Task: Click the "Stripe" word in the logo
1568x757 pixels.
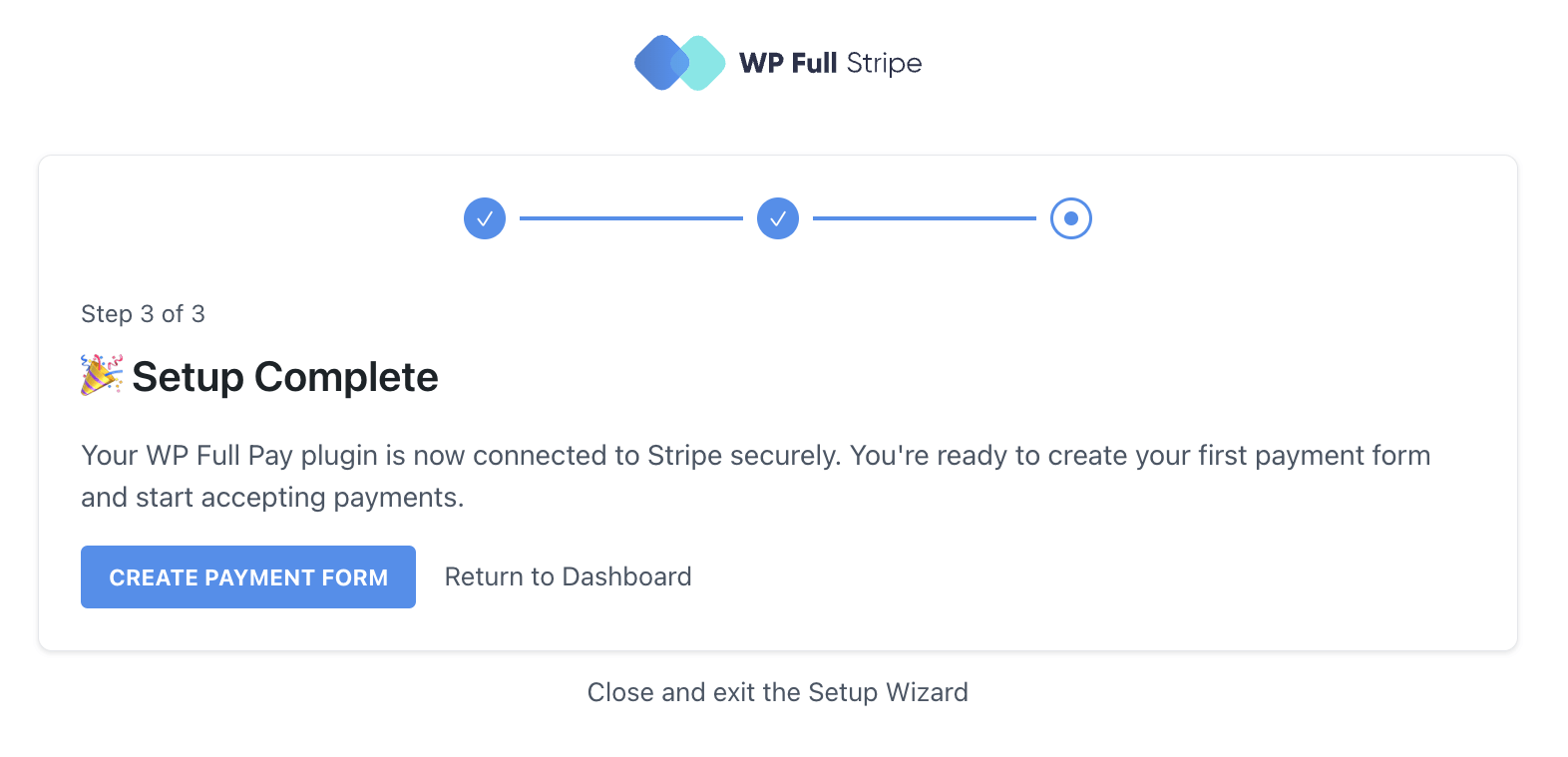Action: pyautogui.click(x=884, y=63)
